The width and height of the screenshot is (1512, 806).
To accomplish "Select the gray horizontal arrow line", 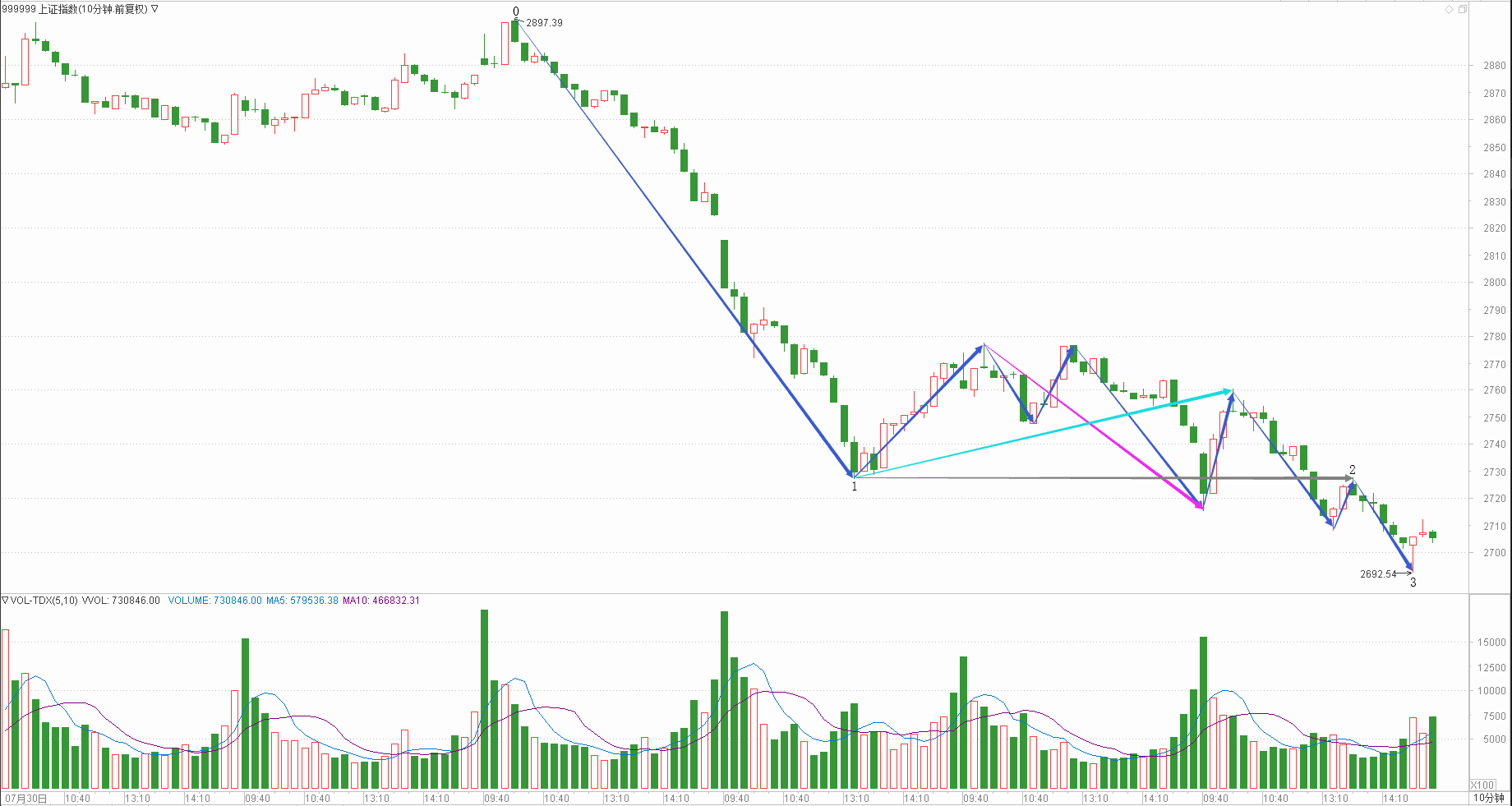I will tap(1101, 477).
